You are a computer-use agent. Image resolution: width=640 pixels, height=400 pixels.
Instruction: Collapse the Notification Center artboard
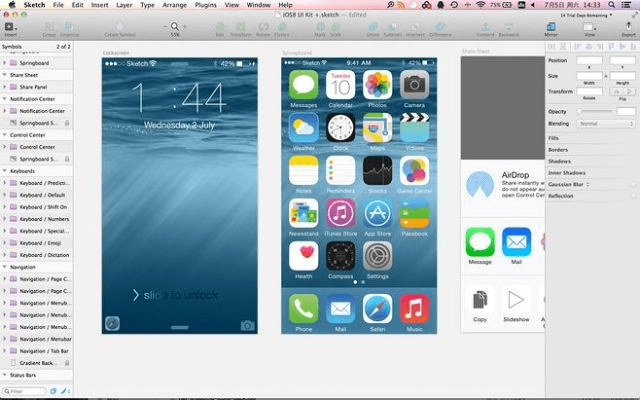coord(4,99)
